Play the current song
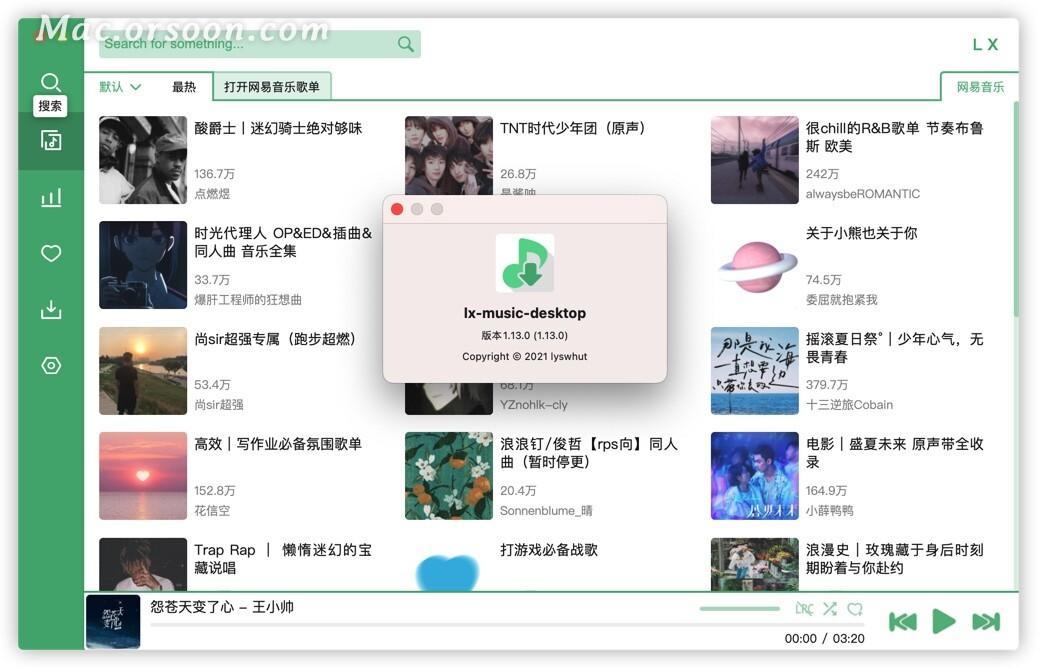 (944, 622)
